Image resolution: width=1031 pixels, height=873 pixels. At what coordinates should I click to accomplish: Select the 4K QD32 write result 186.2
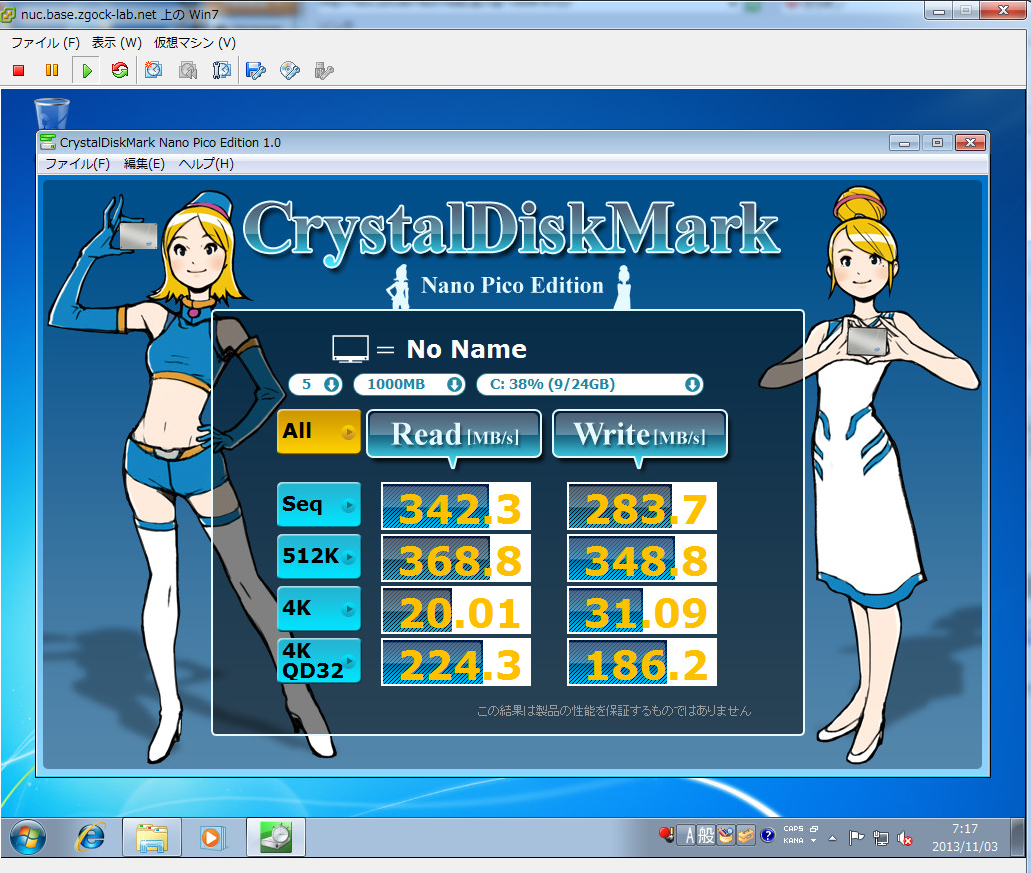coord(642,662)
